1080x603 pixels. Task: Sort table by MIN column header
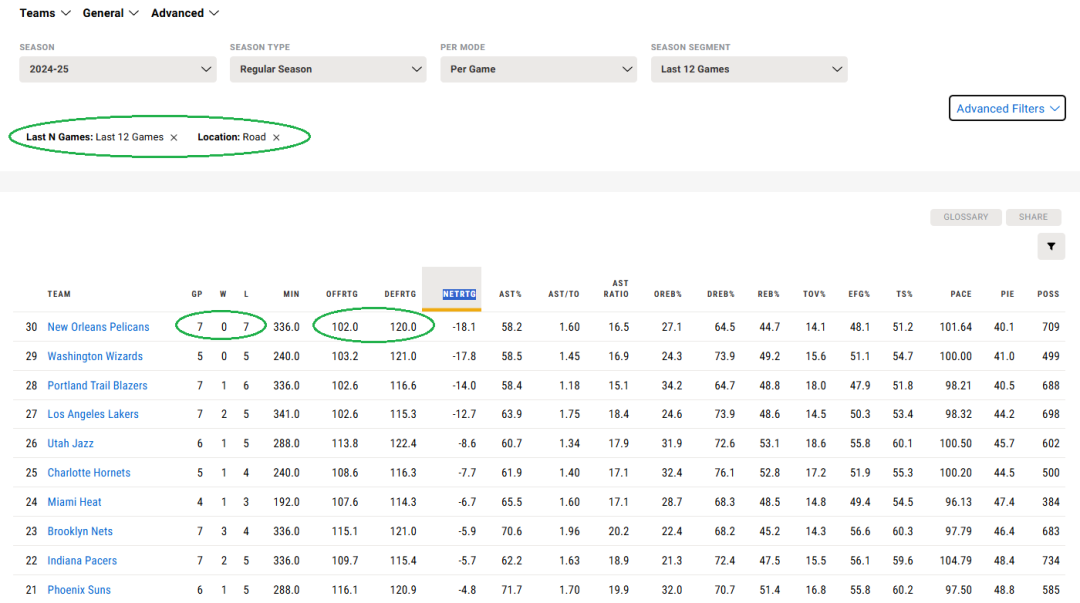(x=291, y=294)
